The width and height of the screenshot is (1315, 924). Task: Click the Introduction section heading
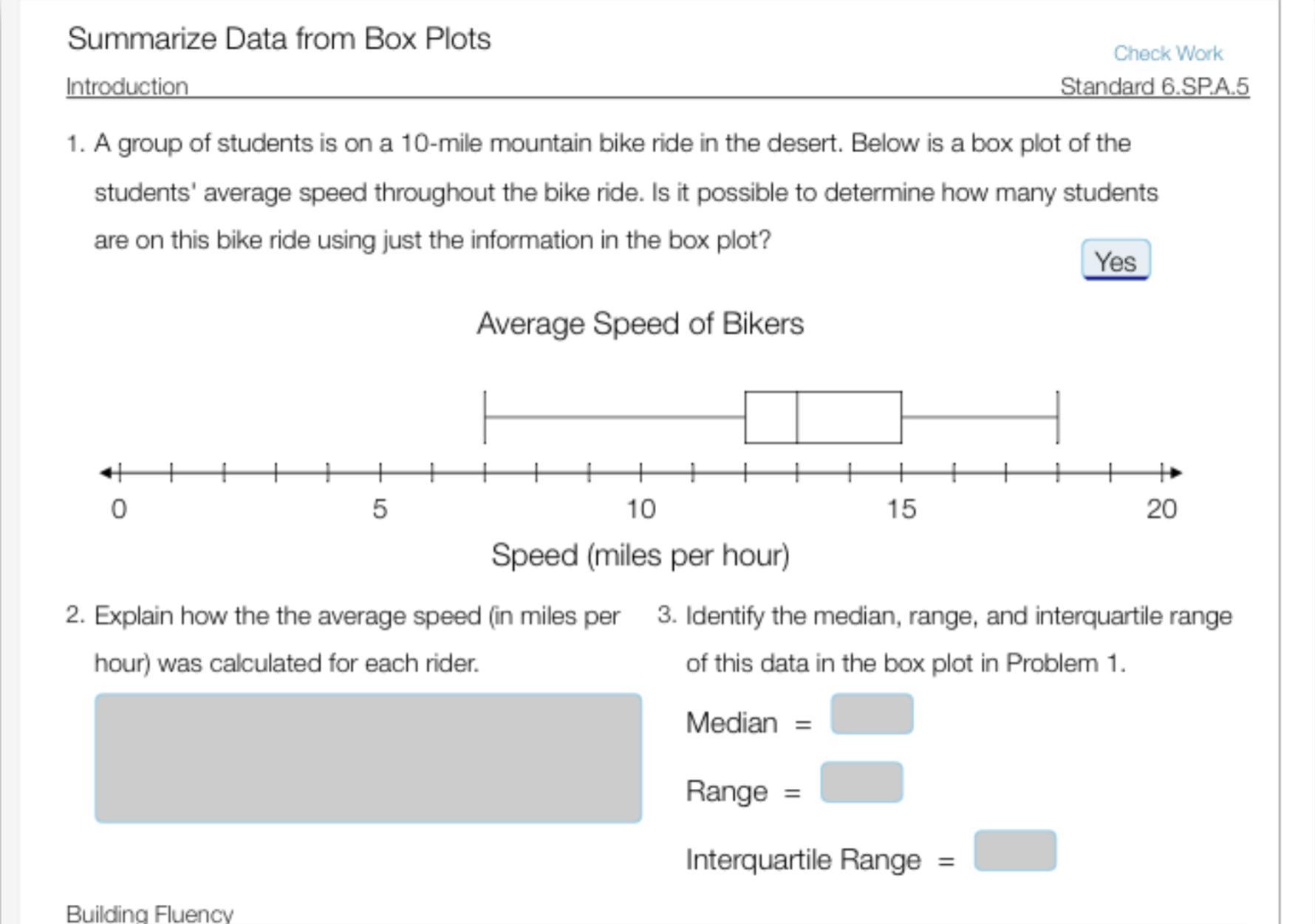point(127,86)
